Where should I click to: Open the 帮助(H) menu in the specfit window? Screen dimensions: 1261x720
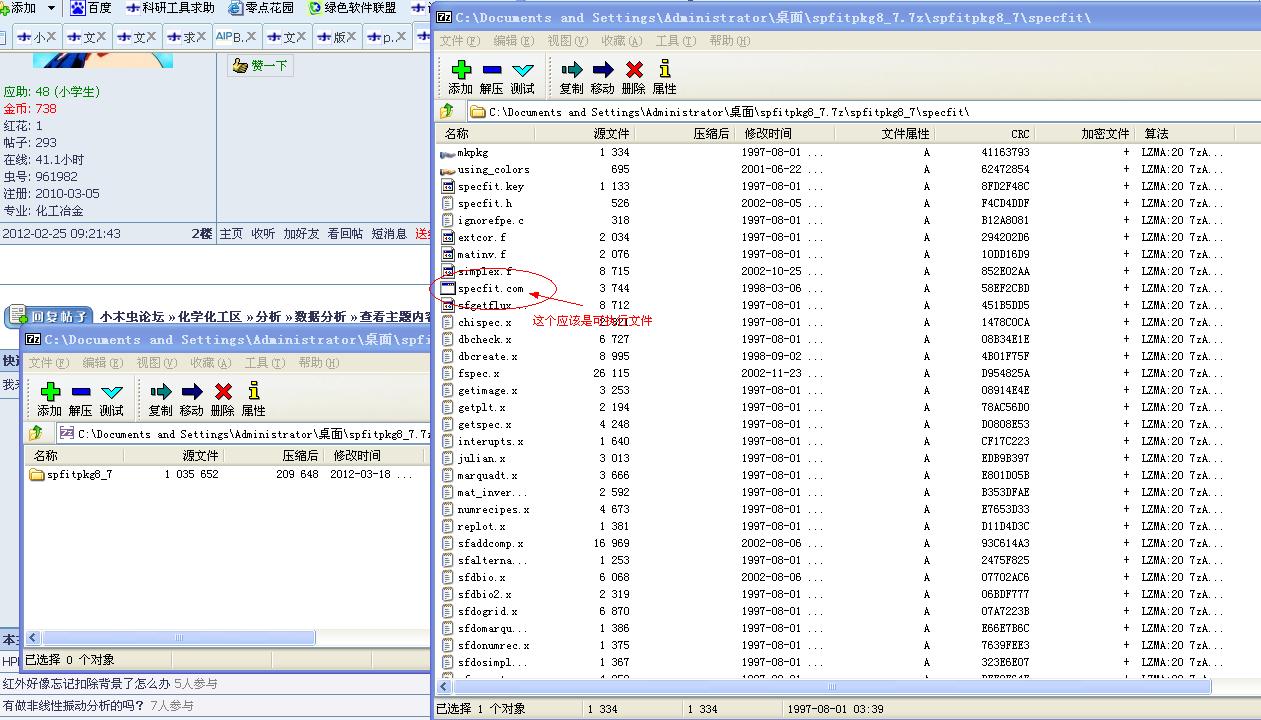click(730, 41)
